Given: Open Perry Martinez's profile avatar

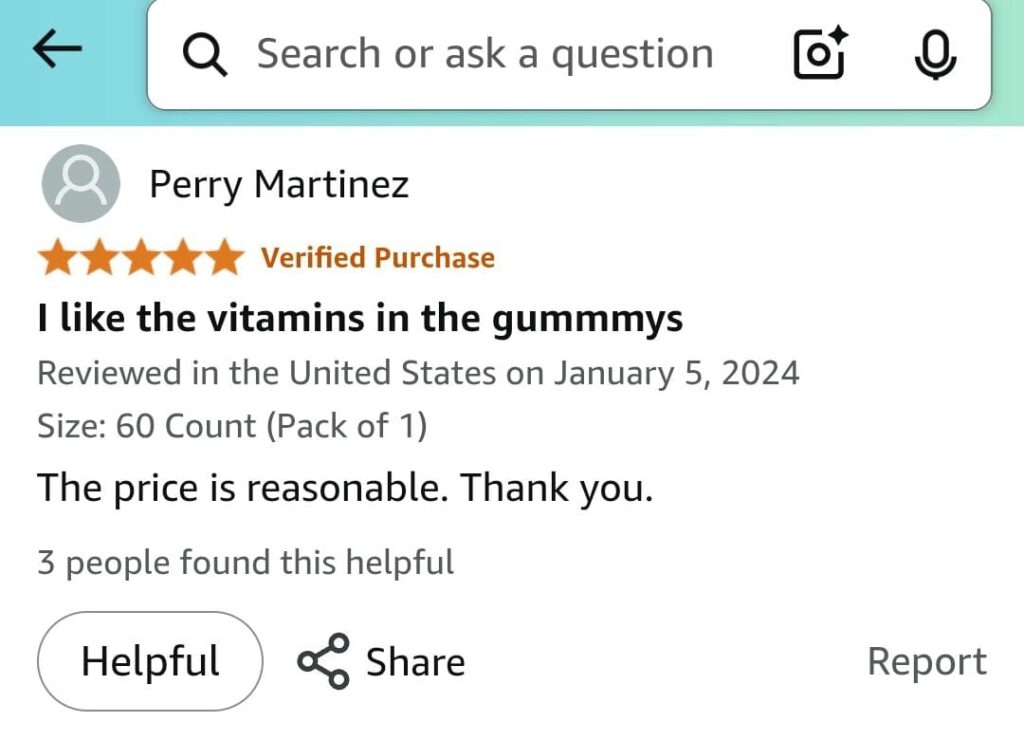Looking at the screenshot, I should tap(80, 184).
